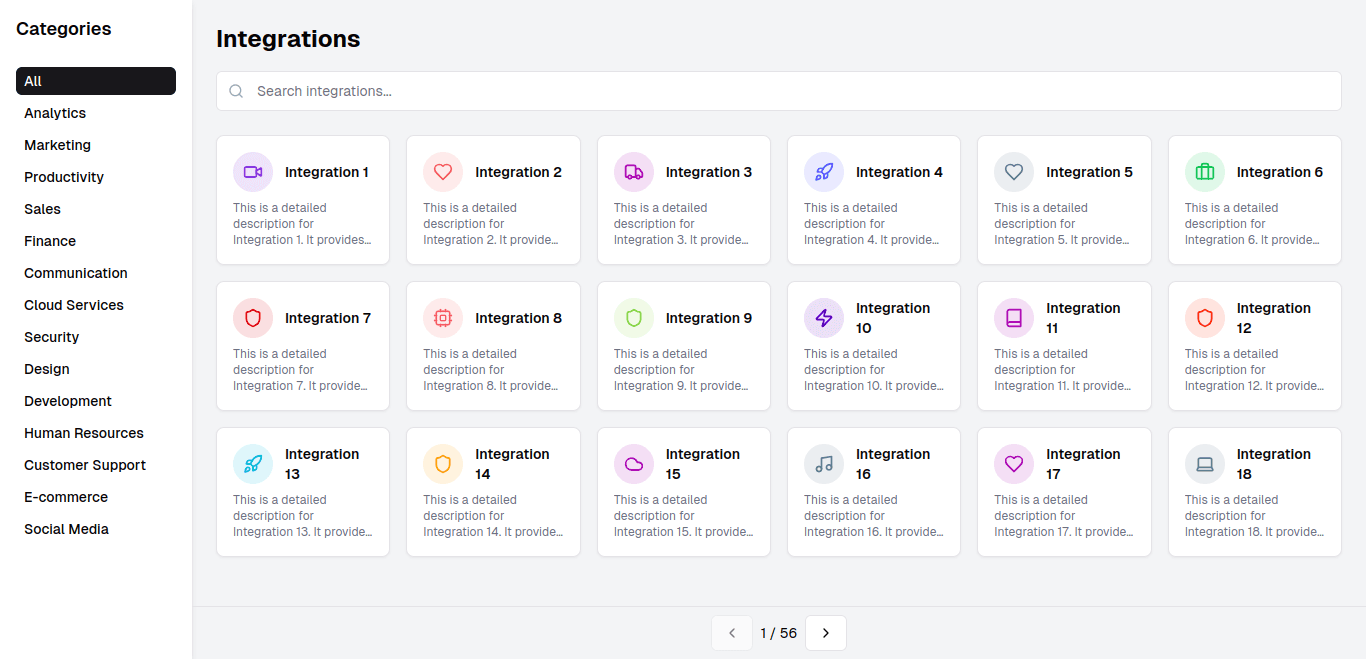Click the lightning bolt icon on Integration 10
The width and height of the screenshot is (1366, 659).
click(824, 318)
